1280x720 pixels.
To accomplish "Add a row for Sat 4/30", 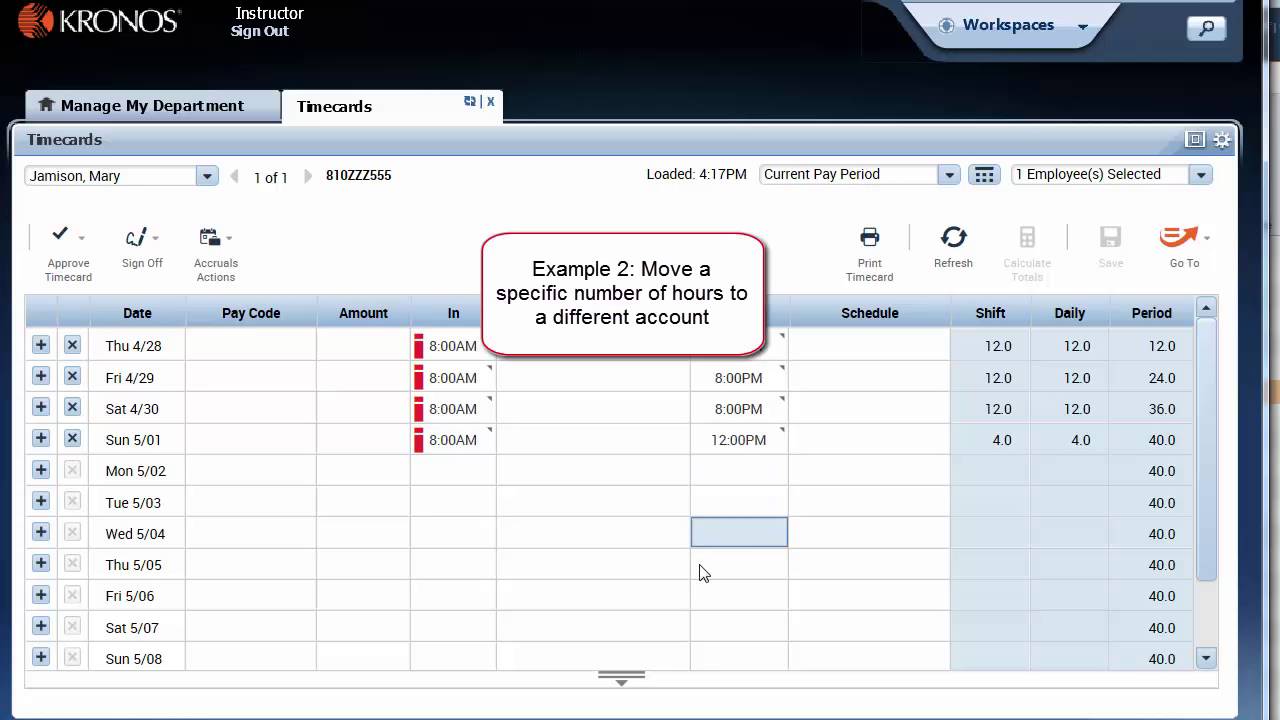I will coord(41,407).
